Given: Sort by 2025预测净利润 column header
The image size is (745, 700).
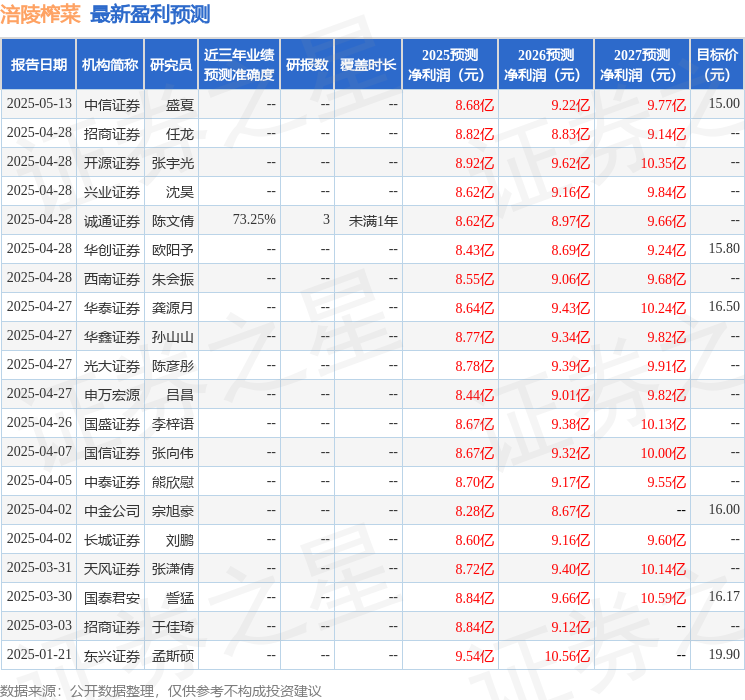Looking at the screenshot, I should [x=450, y=65].
